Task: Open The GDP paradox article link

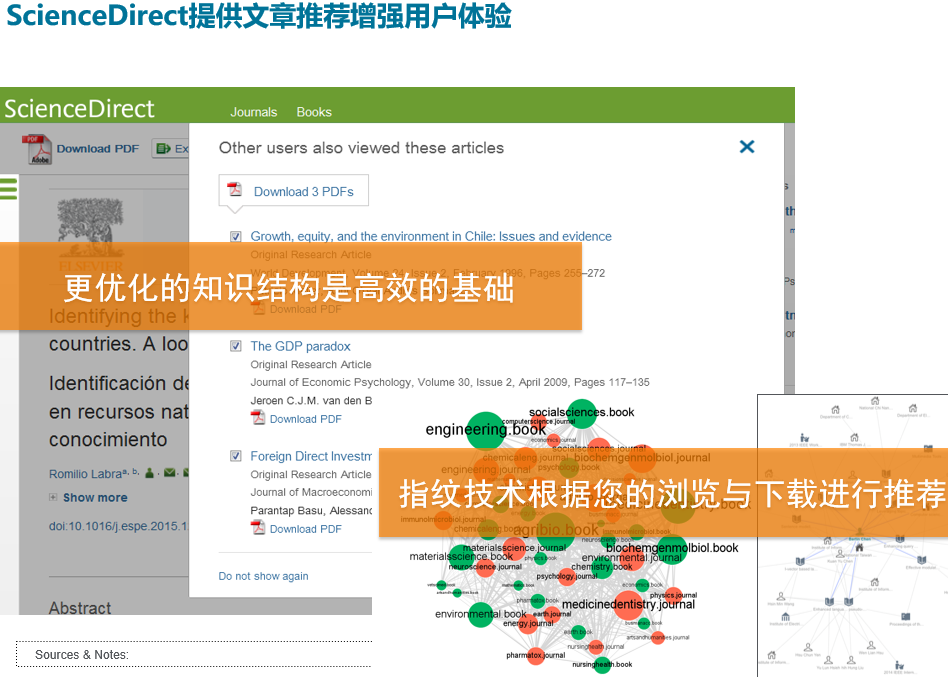Action: click(x=300, y=346)
